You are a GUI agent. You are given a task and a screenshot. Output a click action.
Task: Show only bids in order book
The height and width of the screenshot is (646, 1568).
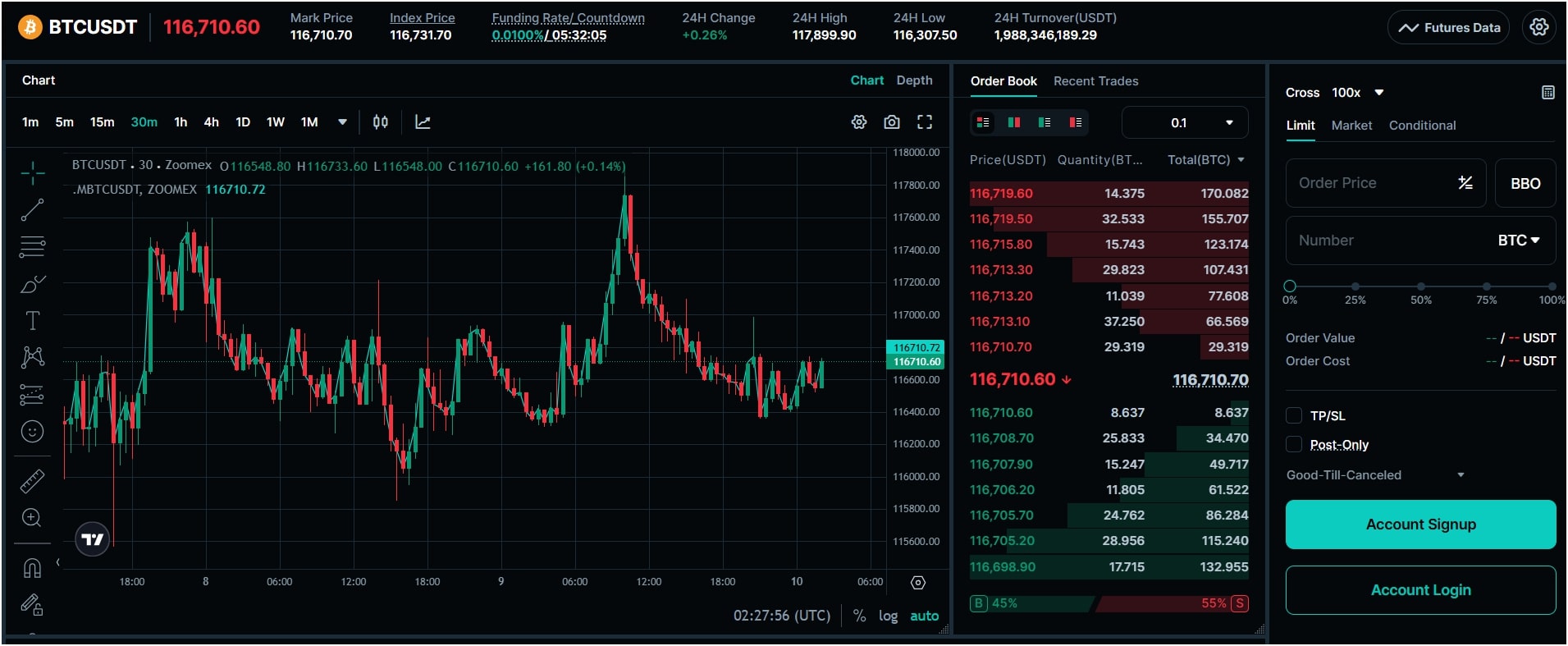[1045, 122]
